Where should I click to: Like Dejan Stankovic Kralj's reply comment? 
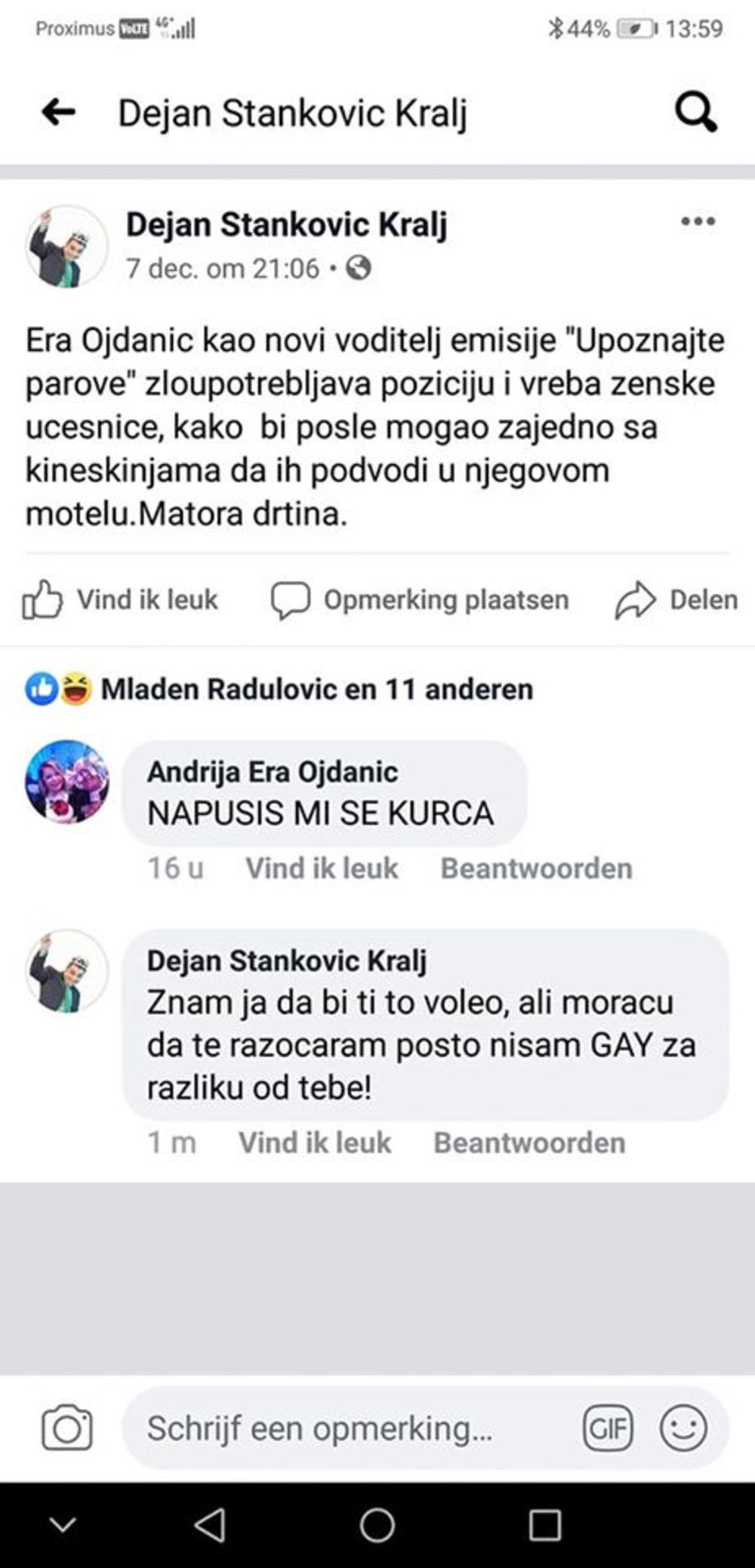[315, 1143]
